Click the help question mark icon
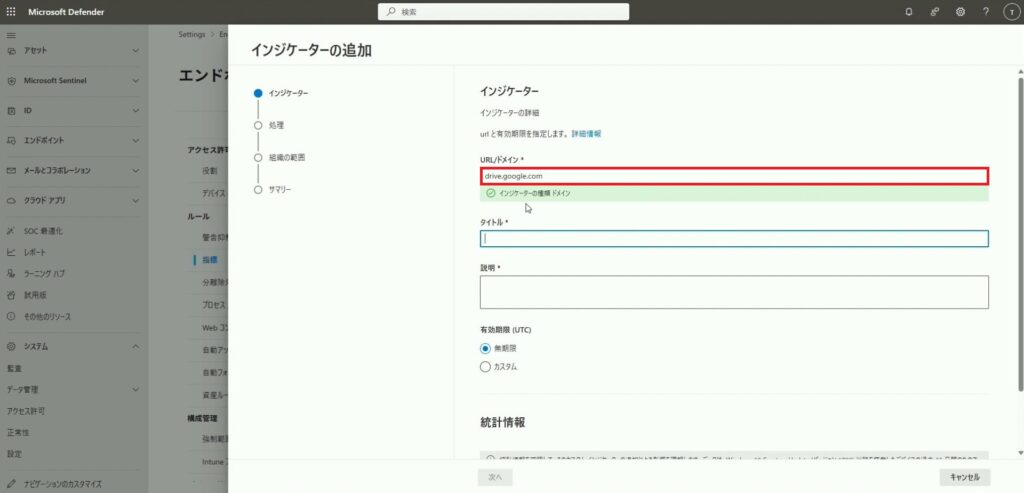The image size is (1024, 493). 985,12
